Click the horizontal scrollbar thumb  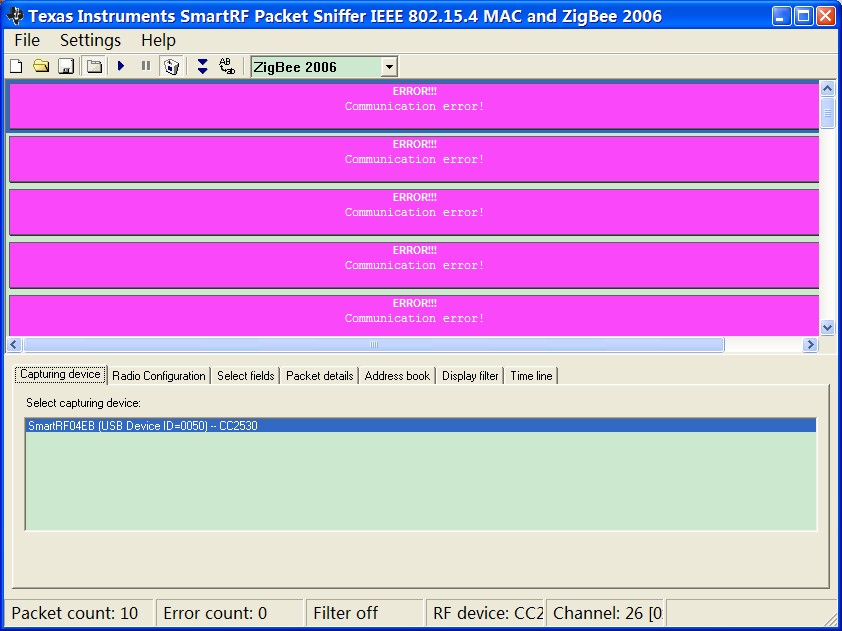(374, 345)
